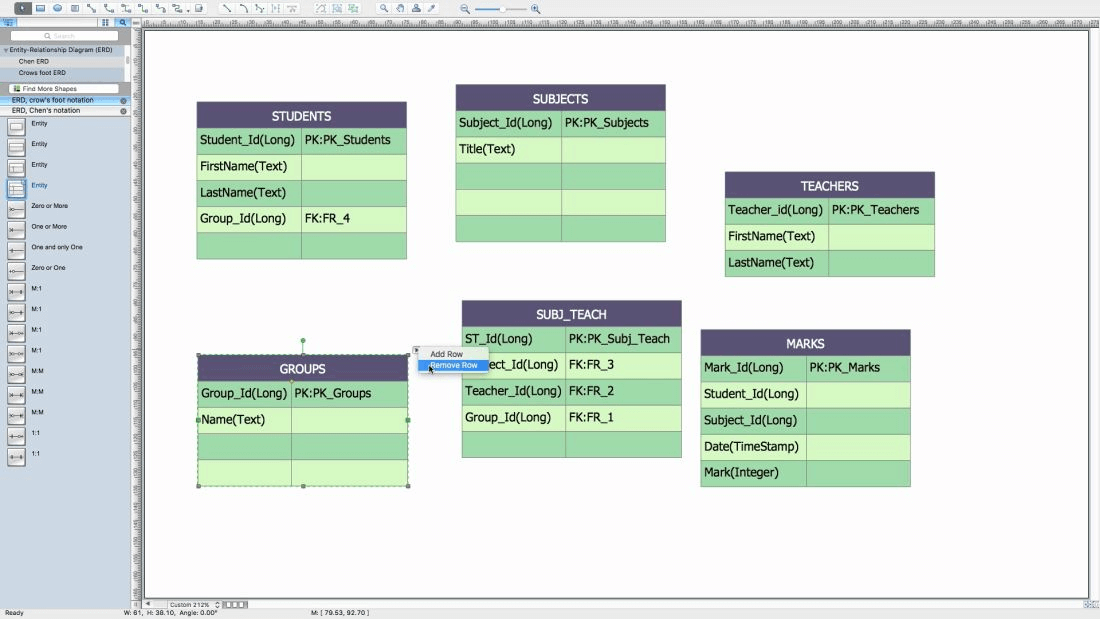This screenshot has height=619, width=1100.
Task: Pick the highlighted fourth Entity shape
Action: pos(16,188)
